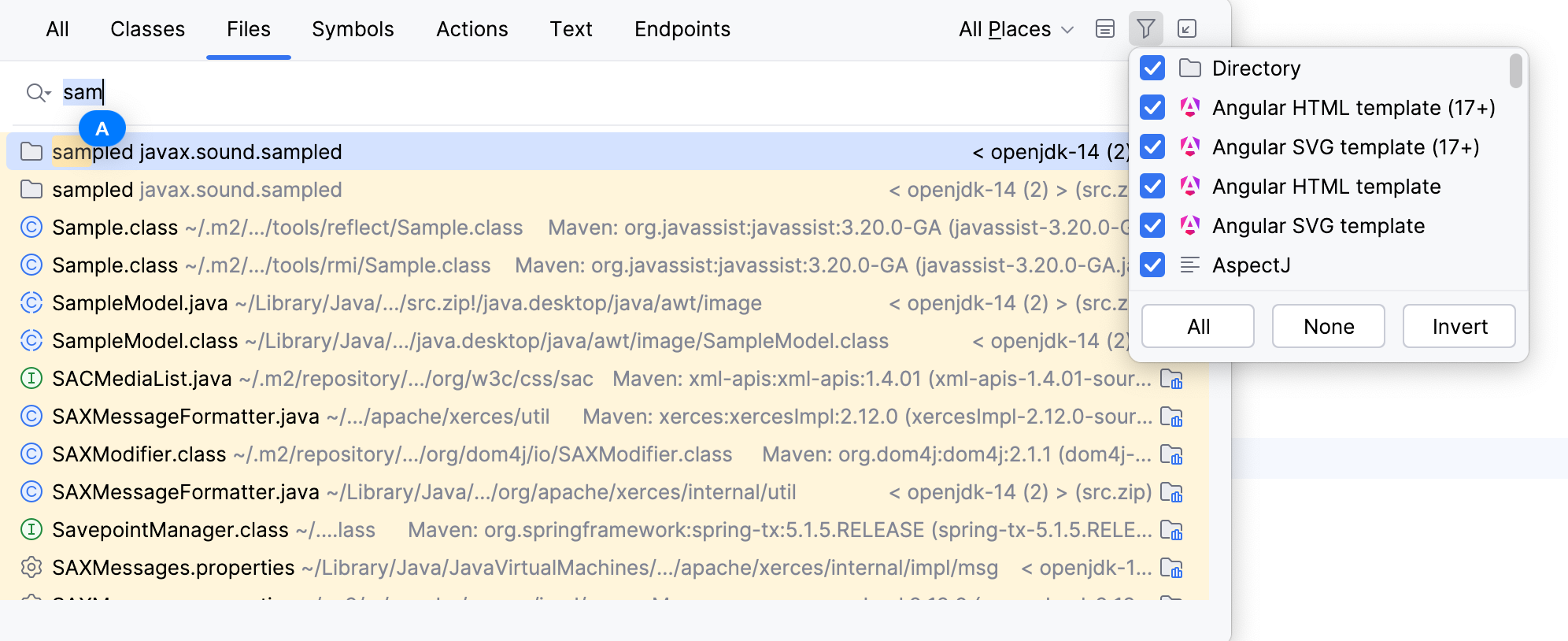Click the interface icon for SACMediaList.java

click(x=31, y=379)
